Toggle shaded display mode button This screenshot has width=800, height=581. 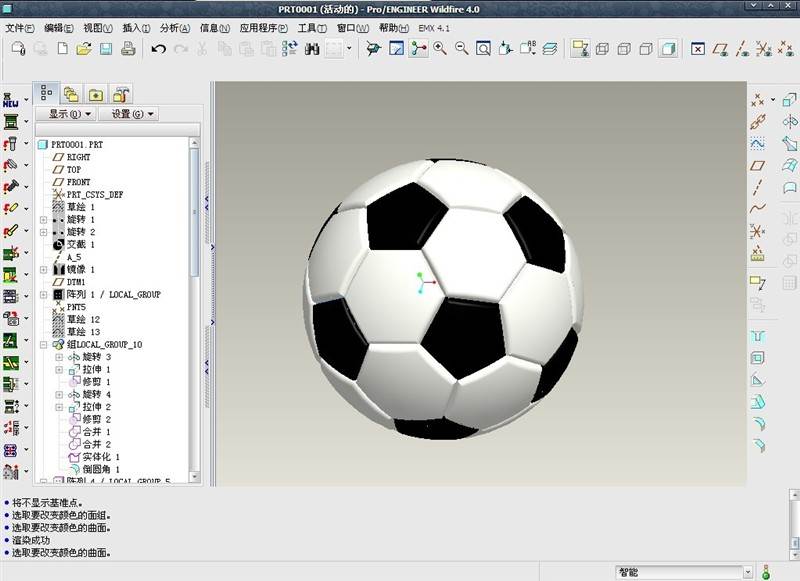(667, 48)
